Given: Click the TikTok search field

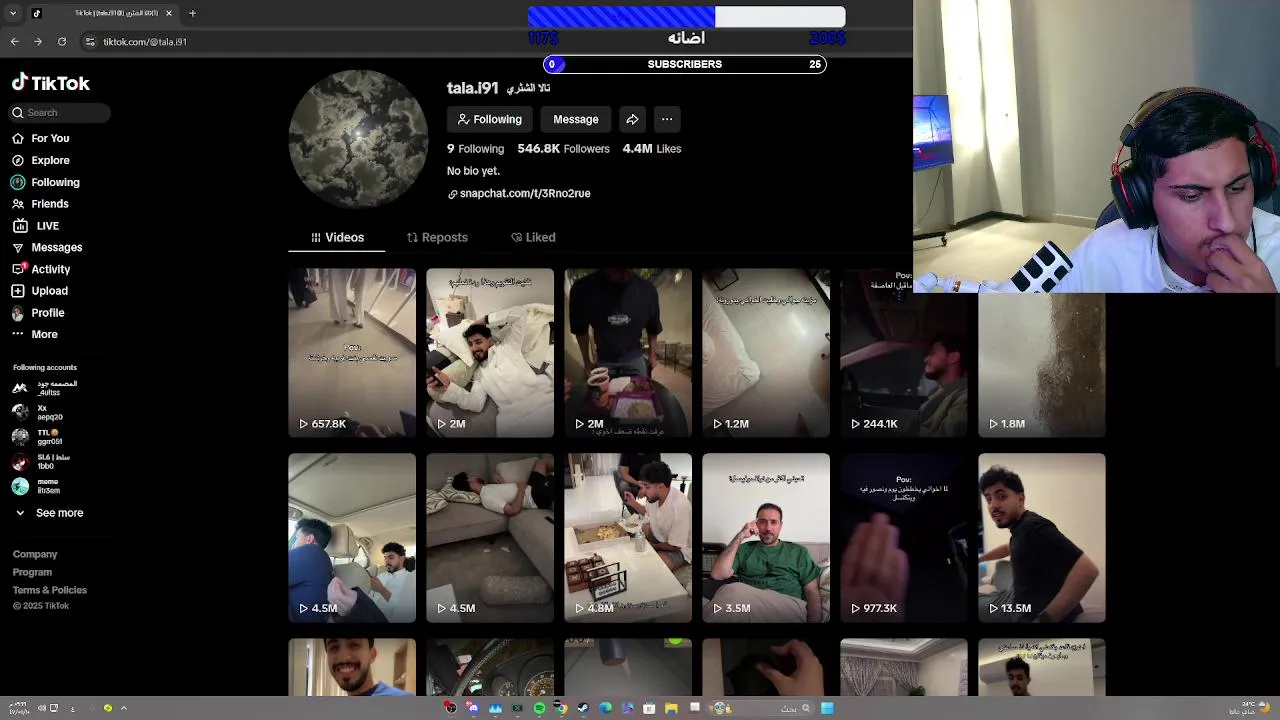Looking at the screenshot, I should (60, 112).
